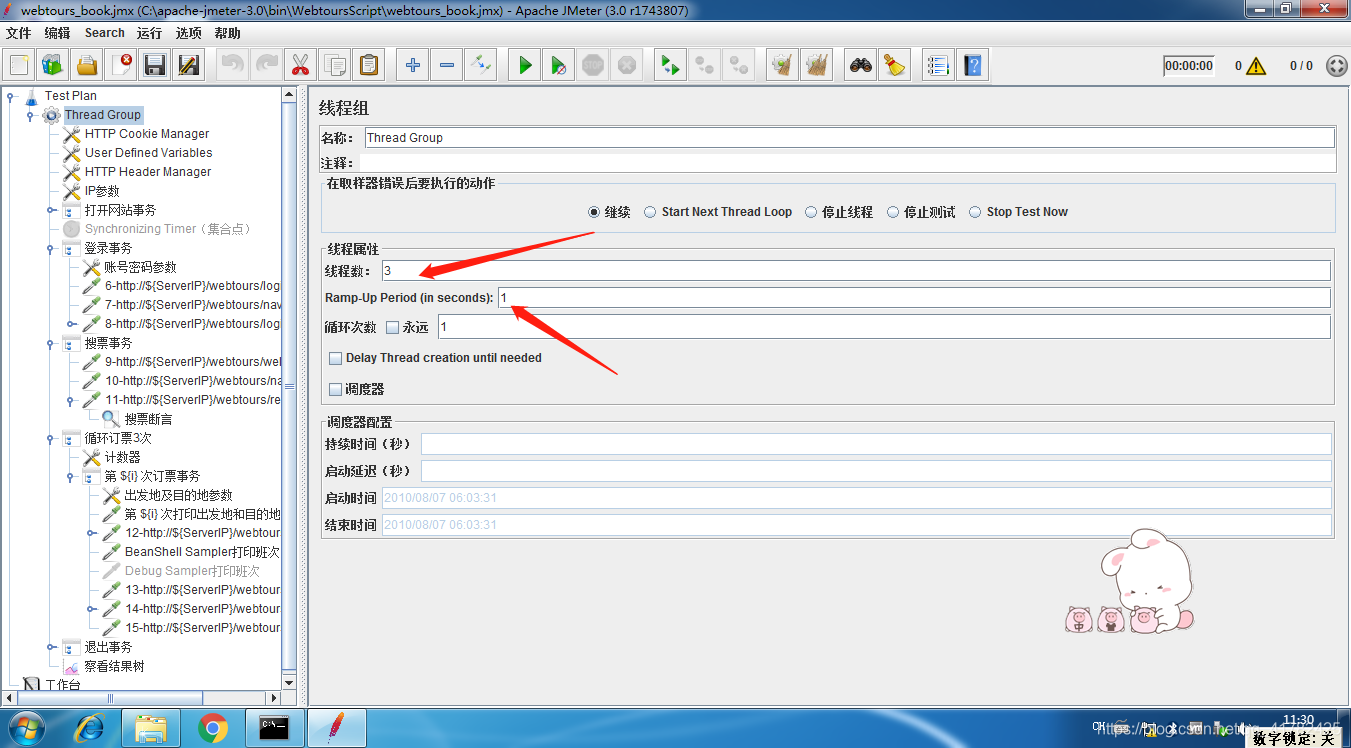The image size is (1351, 748).
Task: Open Help with question mark icon
Action: click(972, 66)
